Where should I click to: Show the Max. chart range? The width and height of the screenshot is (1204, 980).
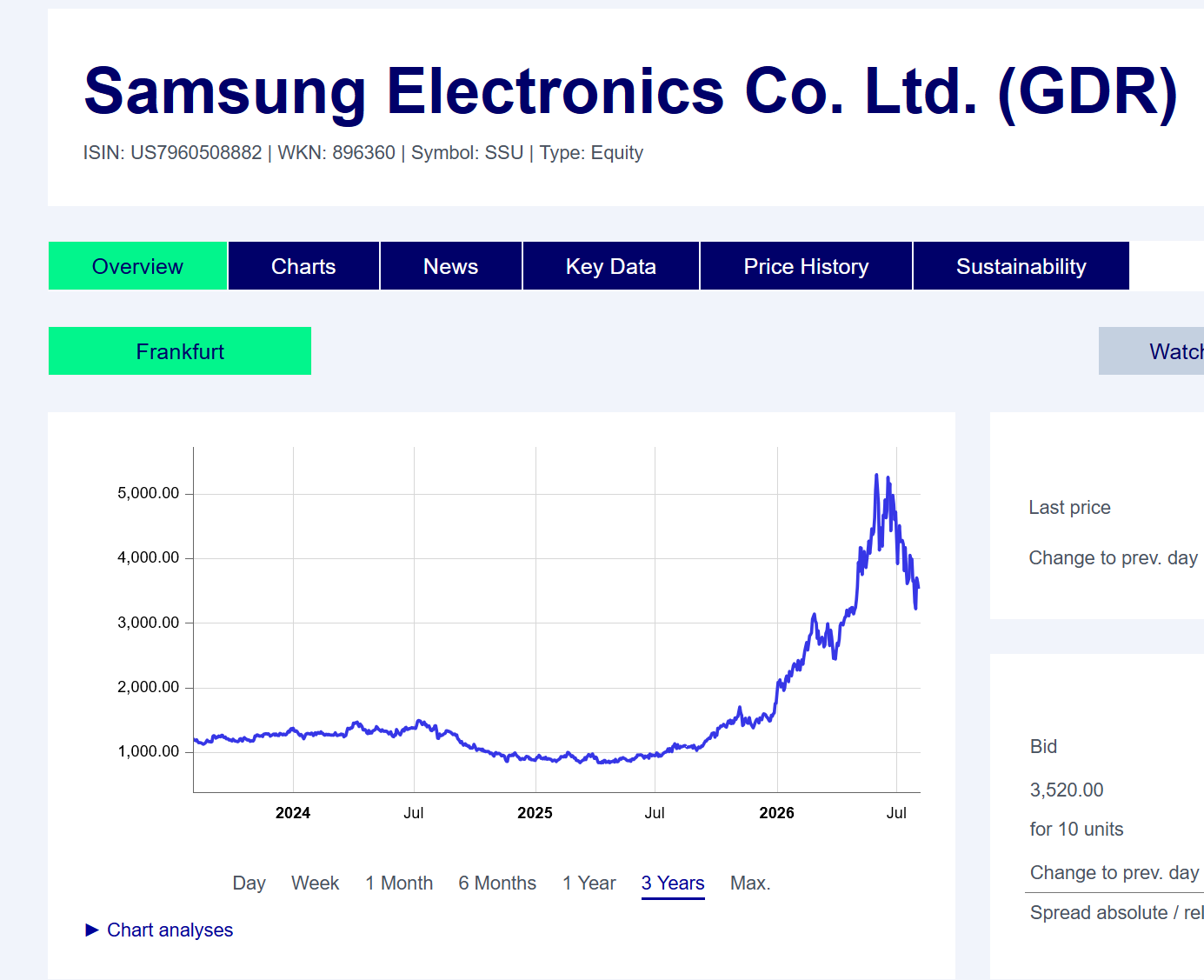pos(750,883)
